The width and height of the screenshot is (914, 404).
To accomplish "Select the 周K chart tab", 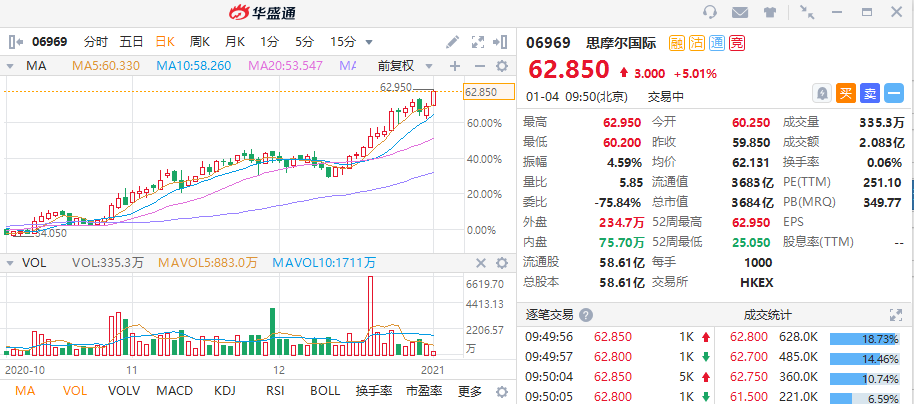I will coord(200,41).
